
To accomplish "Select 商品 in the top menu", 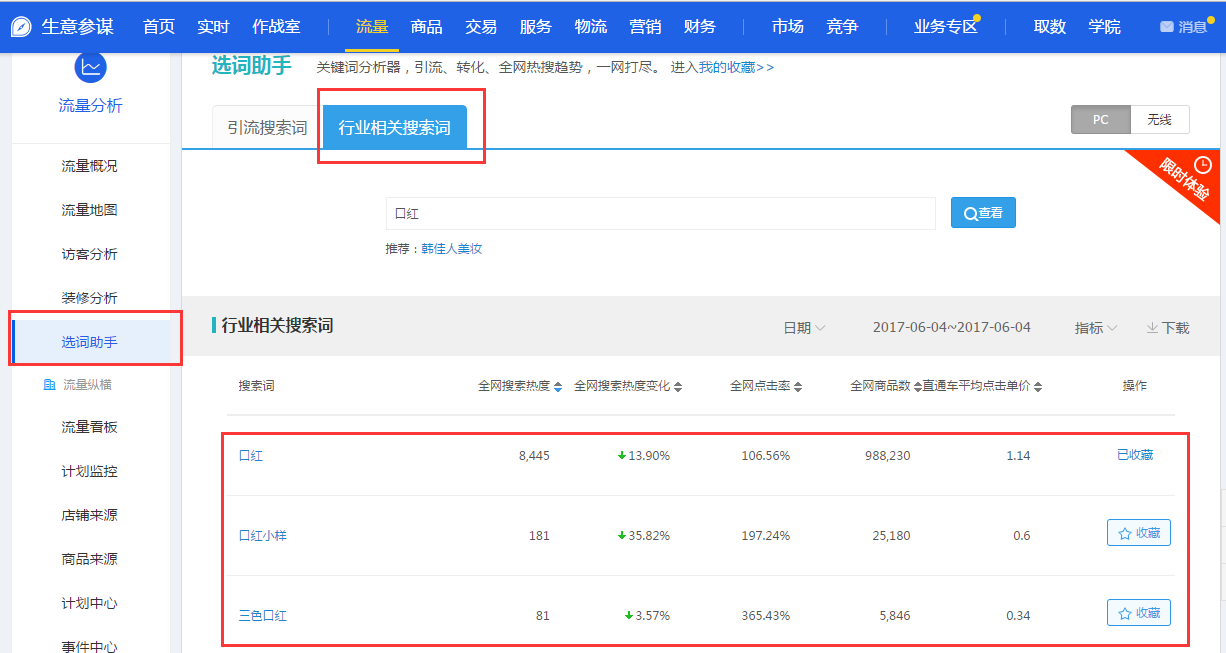I will (x=427, y=27).
